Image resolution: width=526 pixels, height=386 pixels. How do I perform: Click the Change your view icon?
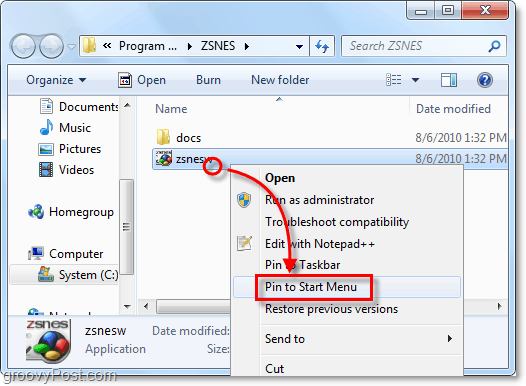[x=393, y=80]
